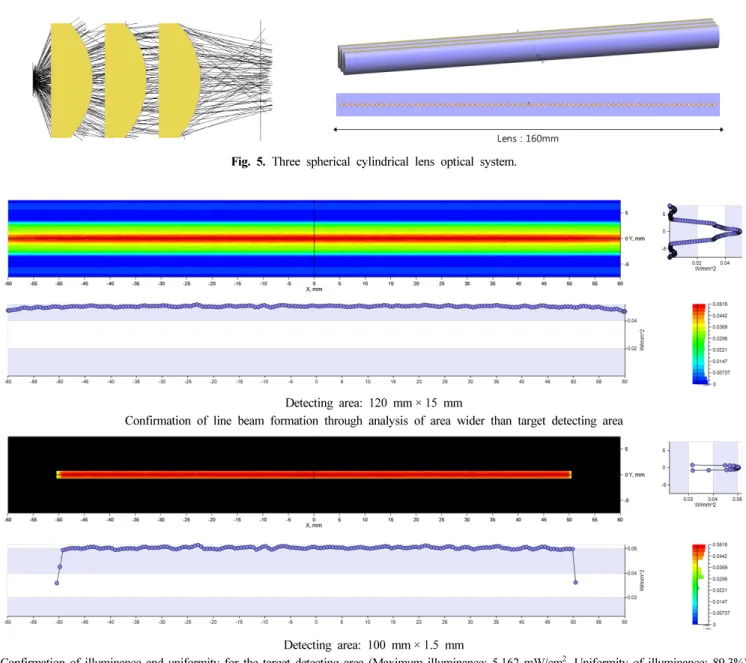Click the low outlier point at the X profile's right end
The width and height of the screenshot is (746, 663).
[575, 582]
